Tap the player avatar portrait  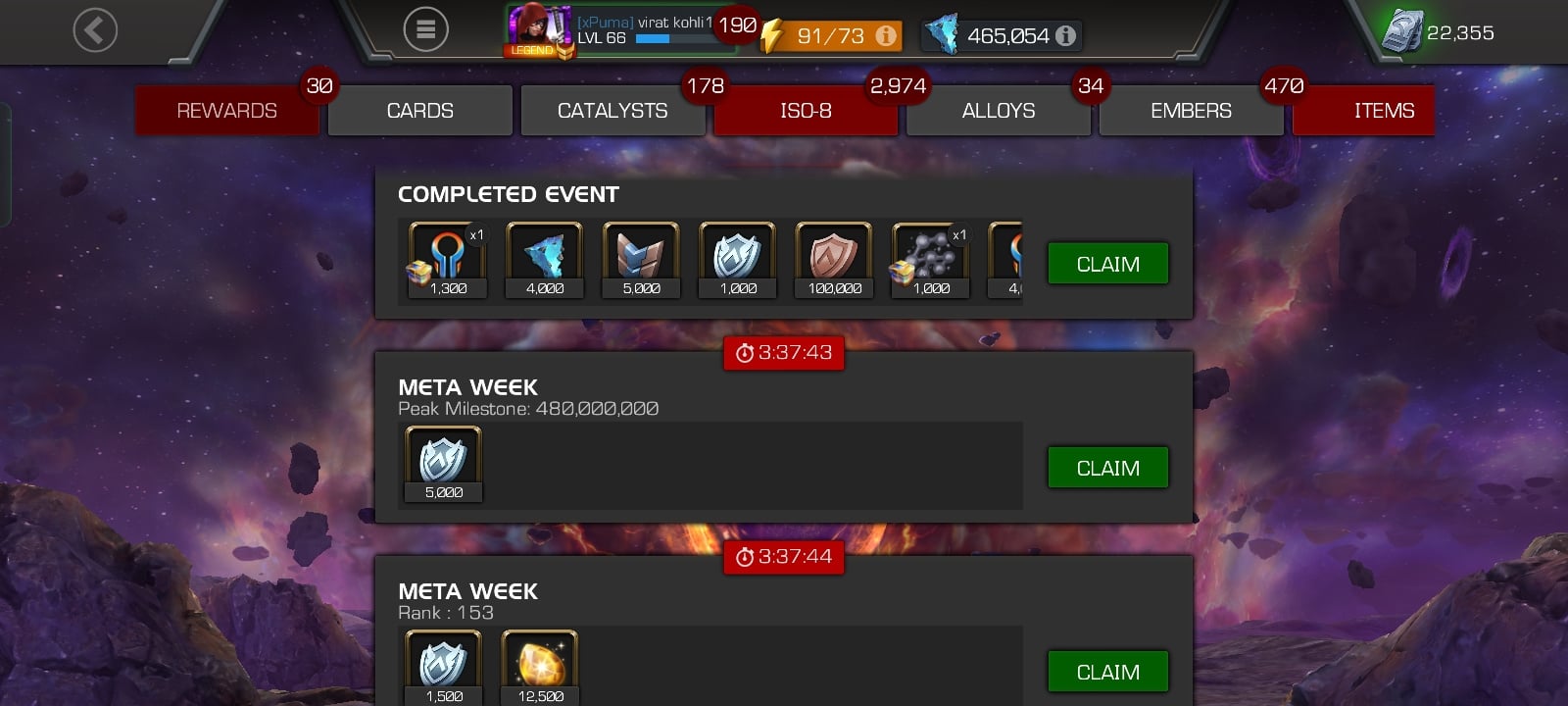point(539,30)
